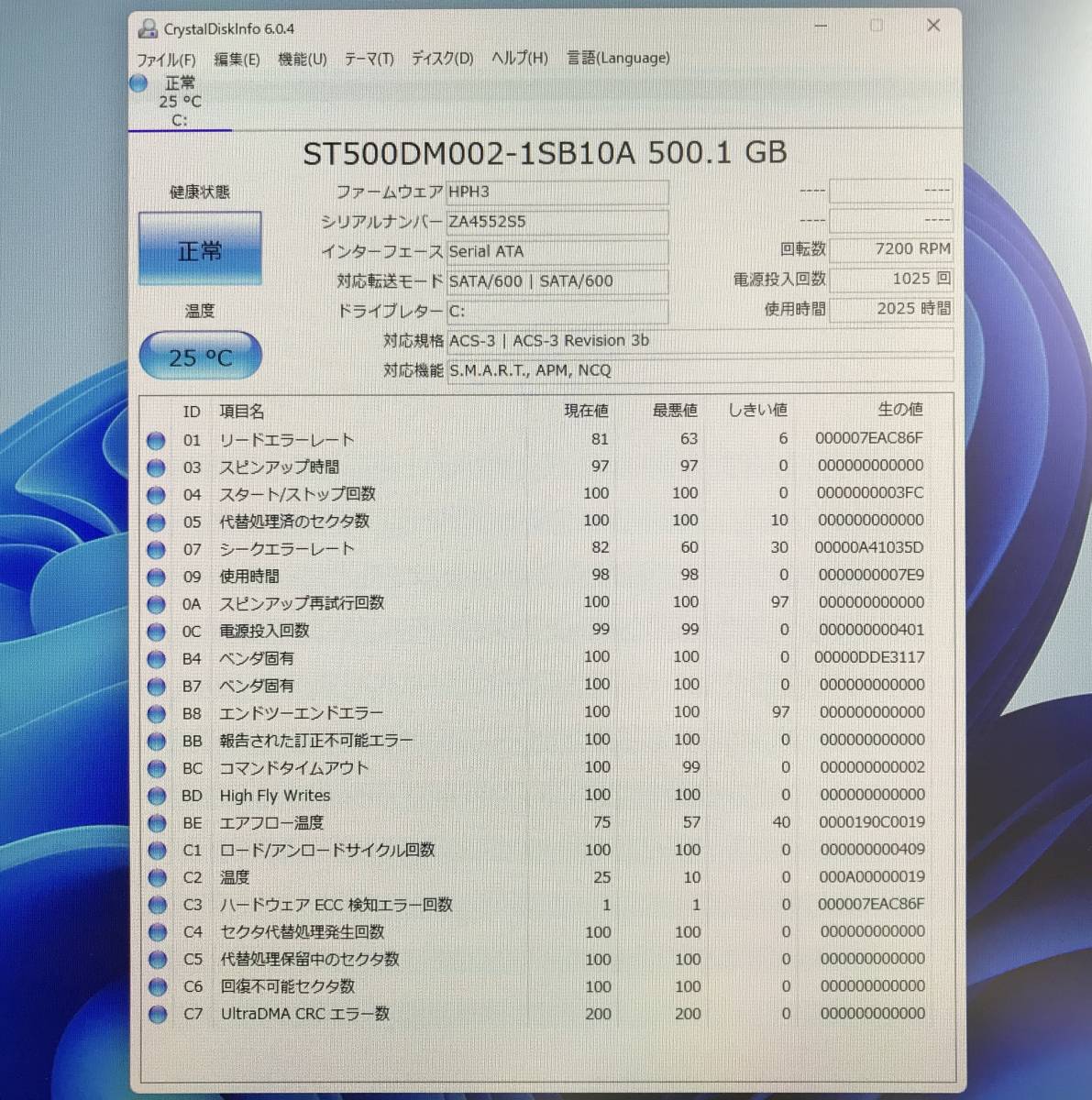The width and height of the screenshot is (1092, 1100).
Task: Select the C: disk tab showing 正常 25 °C
Action: [x=180, y=101]
